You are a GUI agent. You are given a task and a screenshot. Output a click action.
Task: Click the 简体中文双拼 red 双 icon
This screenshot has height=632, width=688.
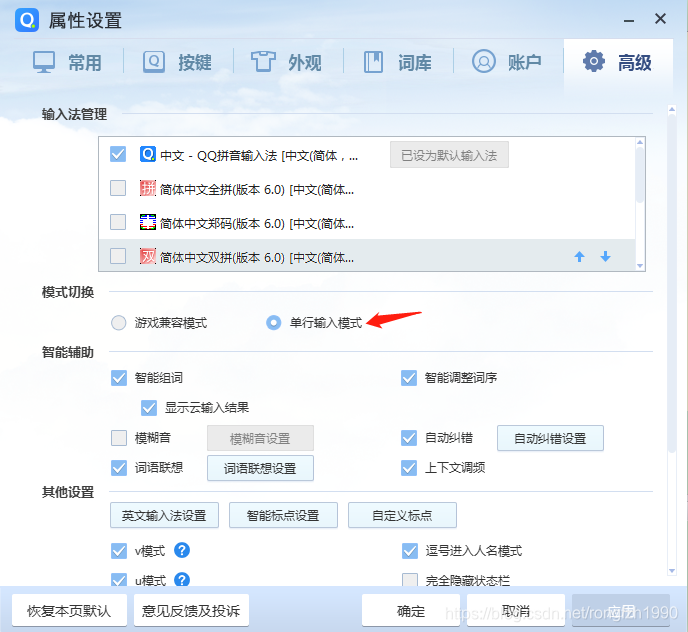[x=147, y=256]
